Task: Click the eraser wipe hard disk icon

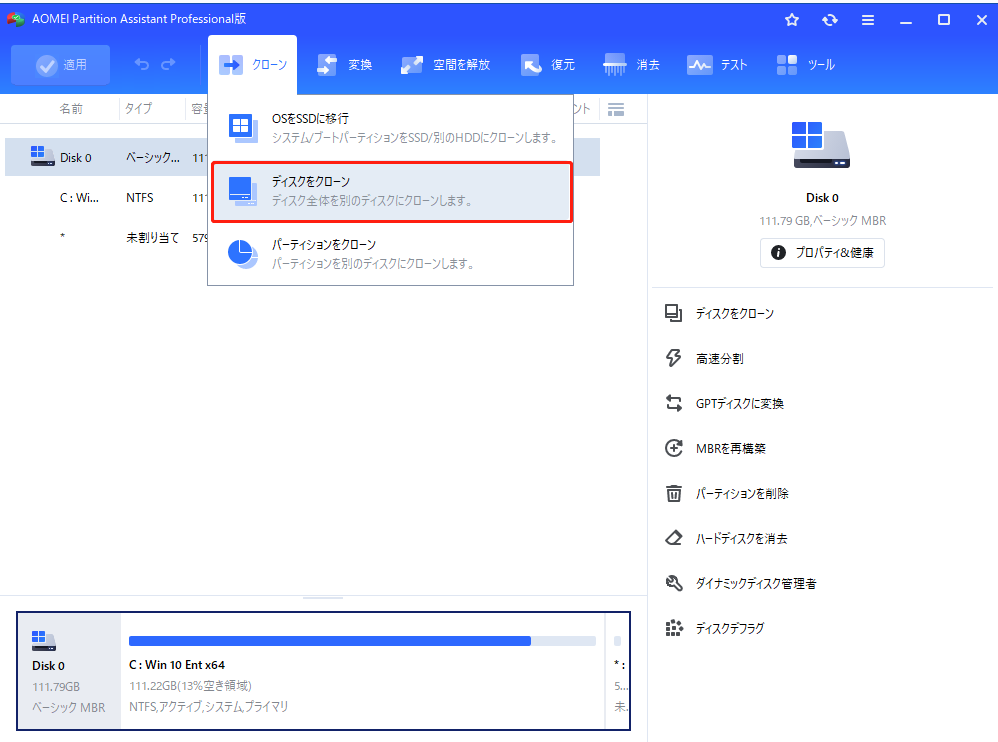Action: tap(673, 538)
